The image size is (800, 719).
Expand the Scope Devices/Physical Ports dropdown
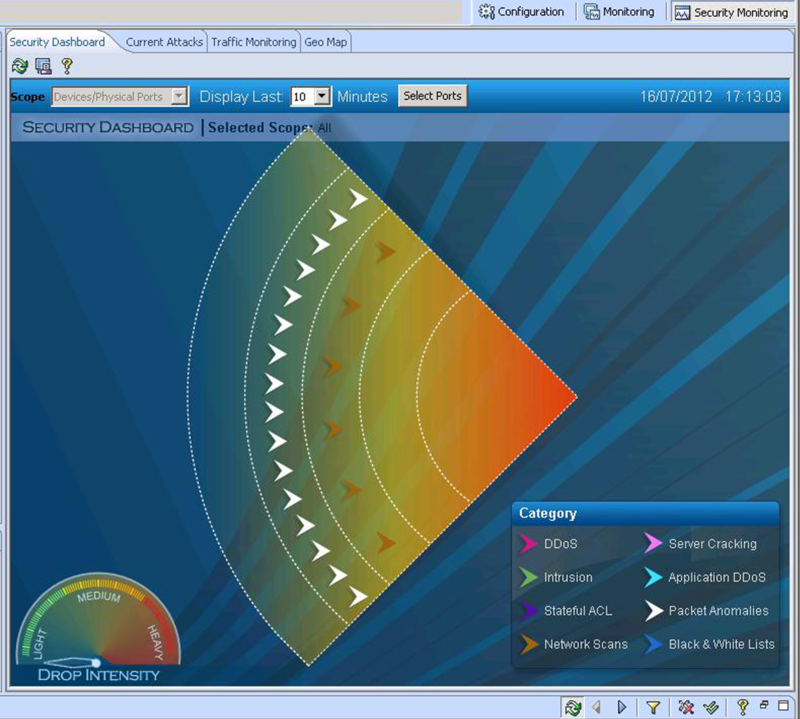pyautogui.click(x=179, y=96)
